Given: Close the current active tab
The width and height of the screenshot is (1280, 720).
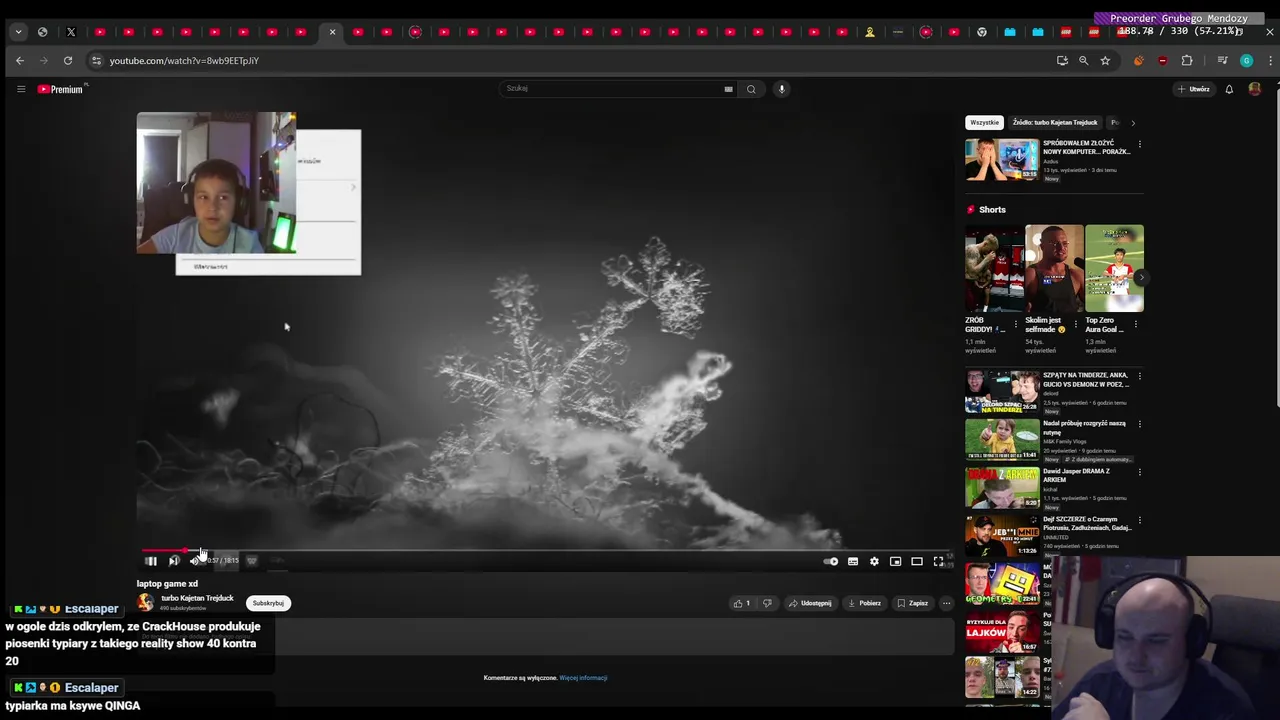Looking at the screenshot, I should coord(332,32).
